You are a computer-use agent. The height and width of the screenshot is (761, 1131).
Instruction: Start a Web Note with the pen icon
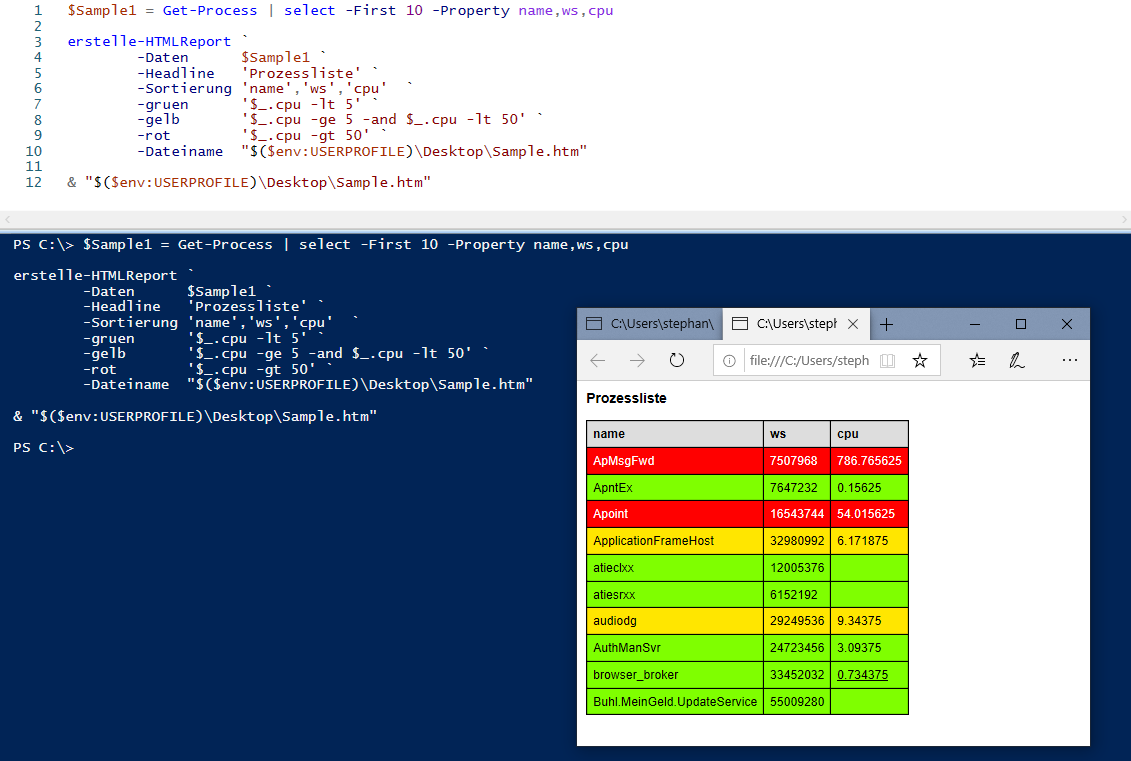(1017, 361)
